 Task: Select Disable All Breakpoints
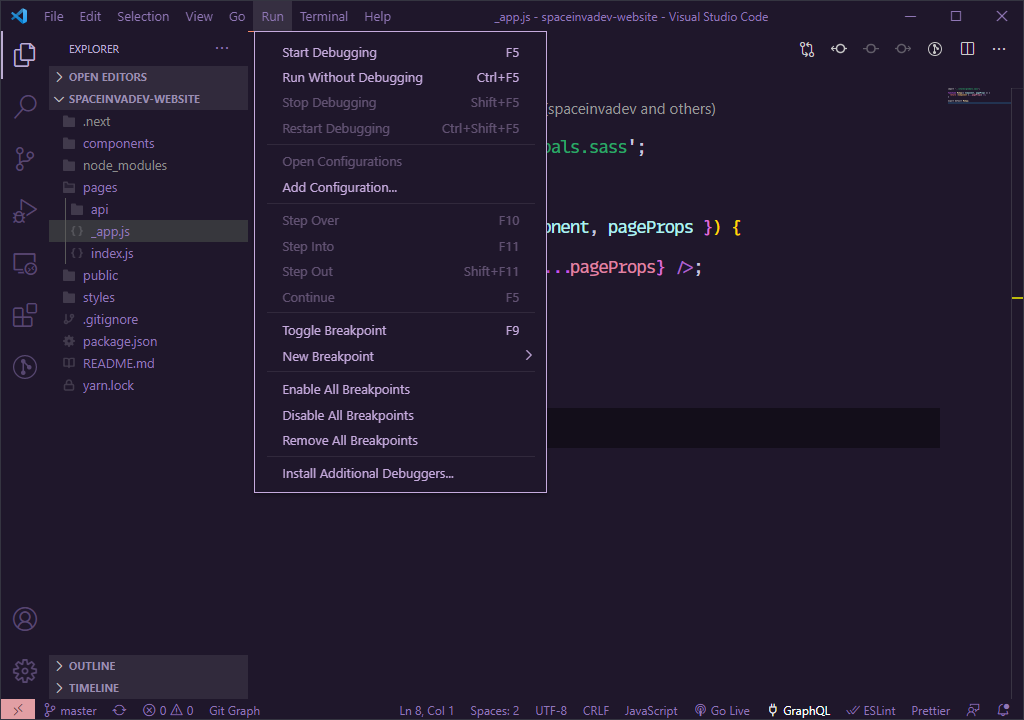pos(400,416)
